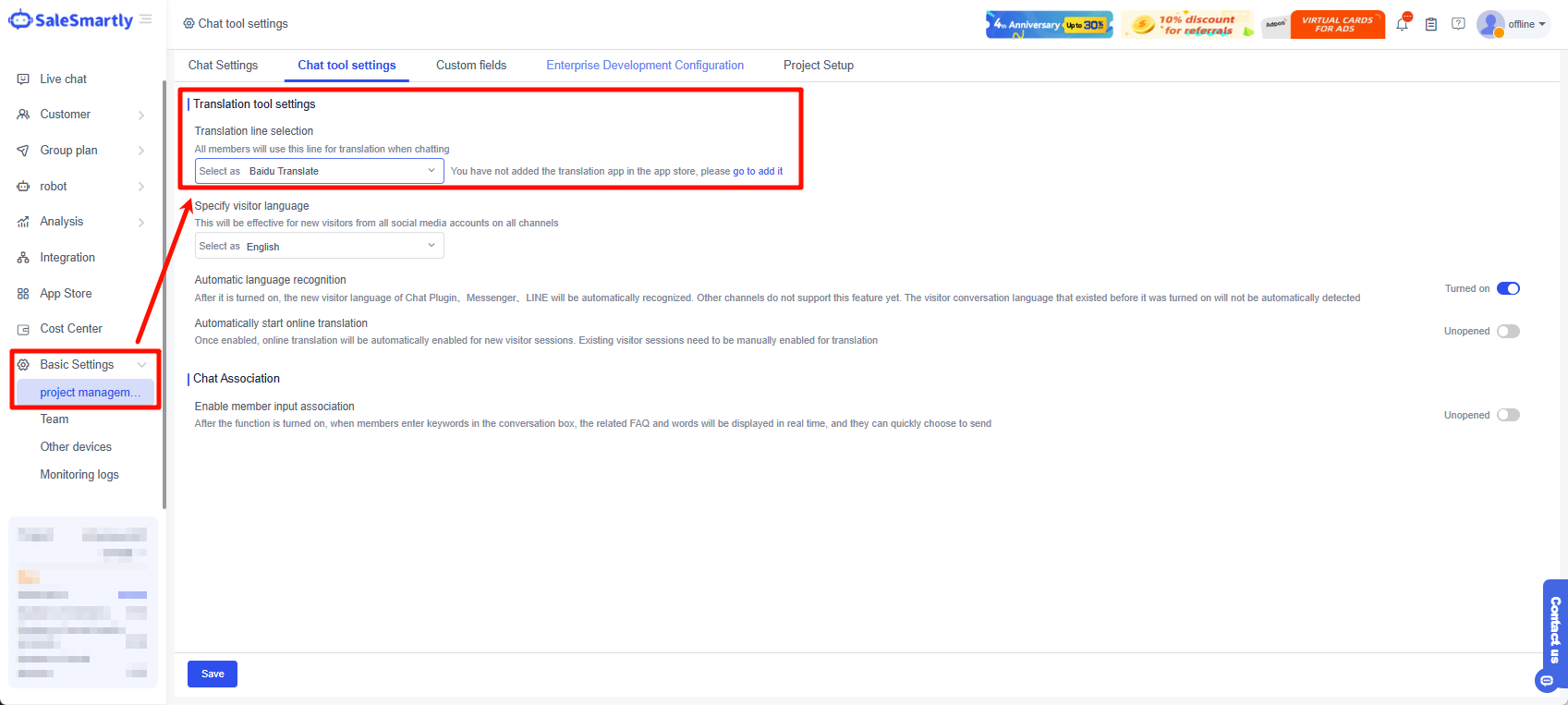The width and height of the screenshot is (1568, 705).
Task: Switch to the Custom fields tab
Action: [x=471, y=65]
